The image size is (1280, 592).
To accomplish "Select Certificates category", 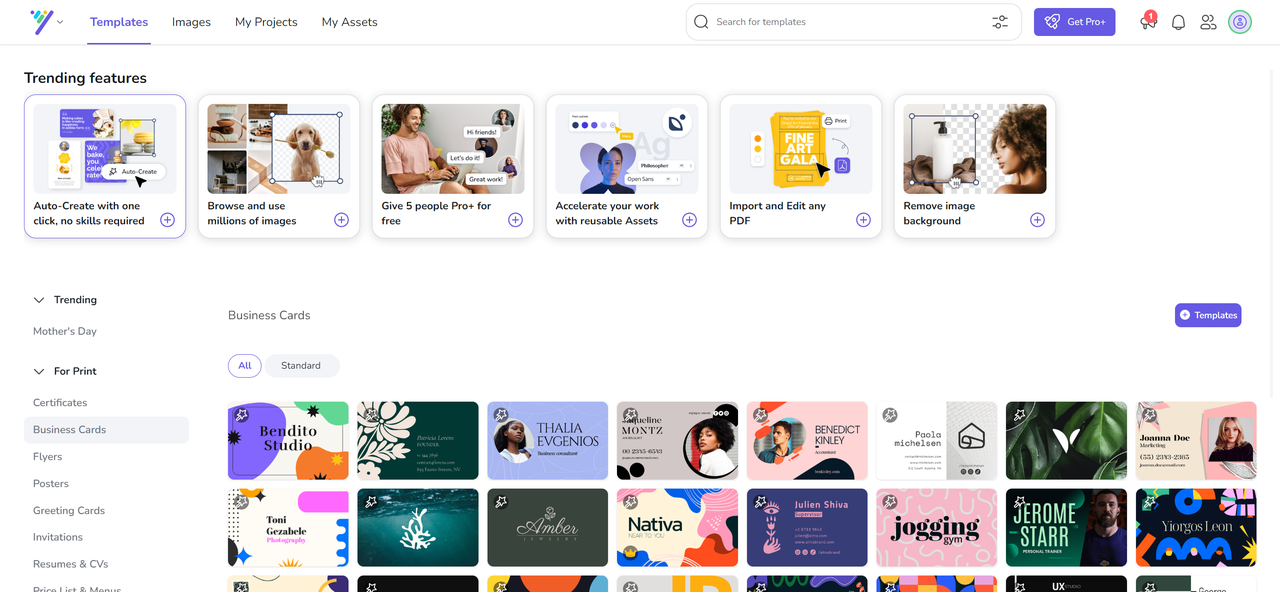I will (60, 402).
